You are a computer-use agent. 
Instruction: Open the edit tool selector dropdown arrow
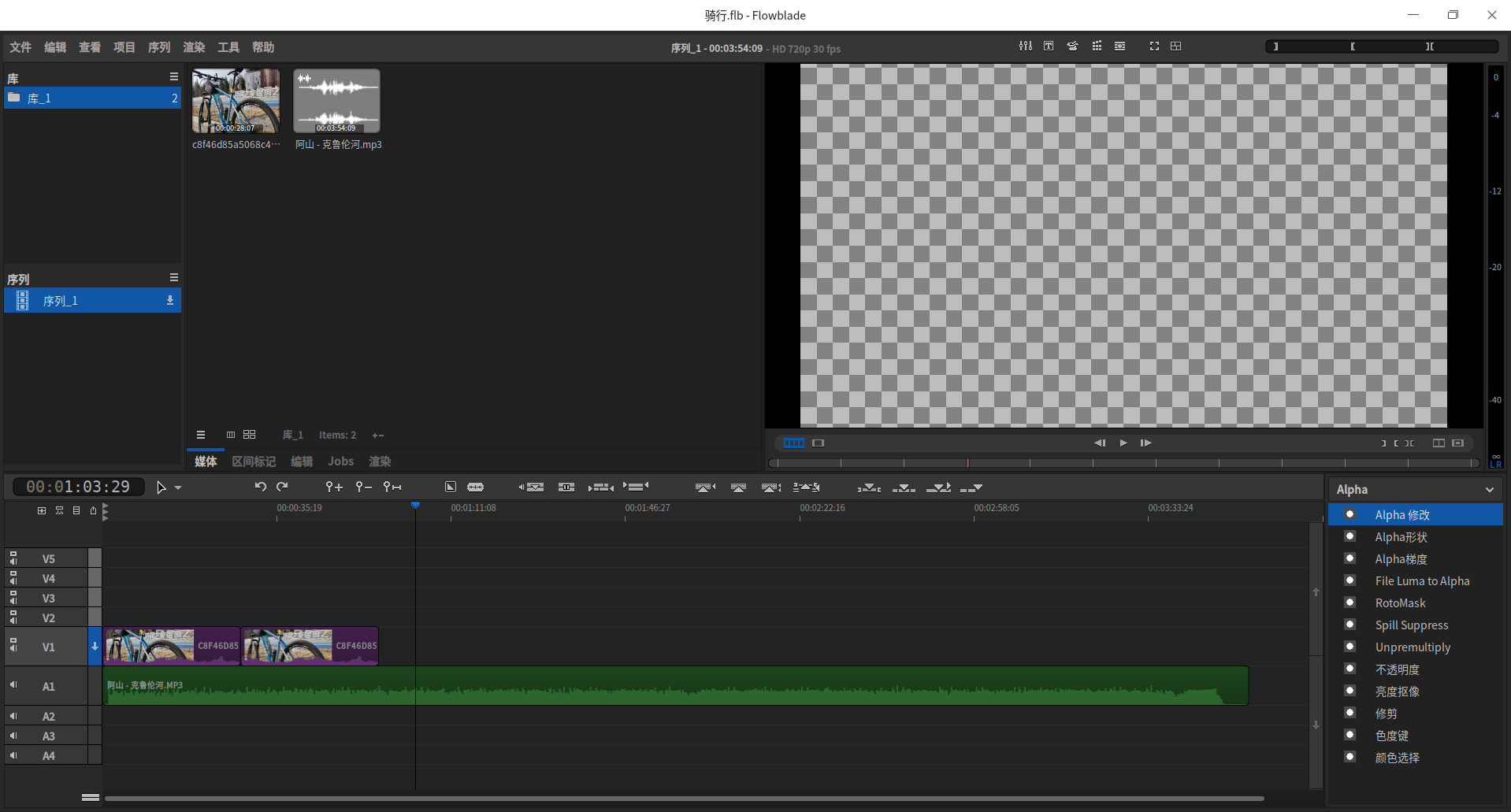[178, 488]
